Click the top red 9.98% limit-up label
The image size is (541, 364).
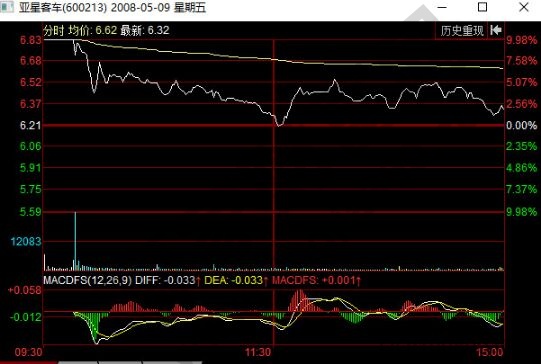click(x=521, y=40)
